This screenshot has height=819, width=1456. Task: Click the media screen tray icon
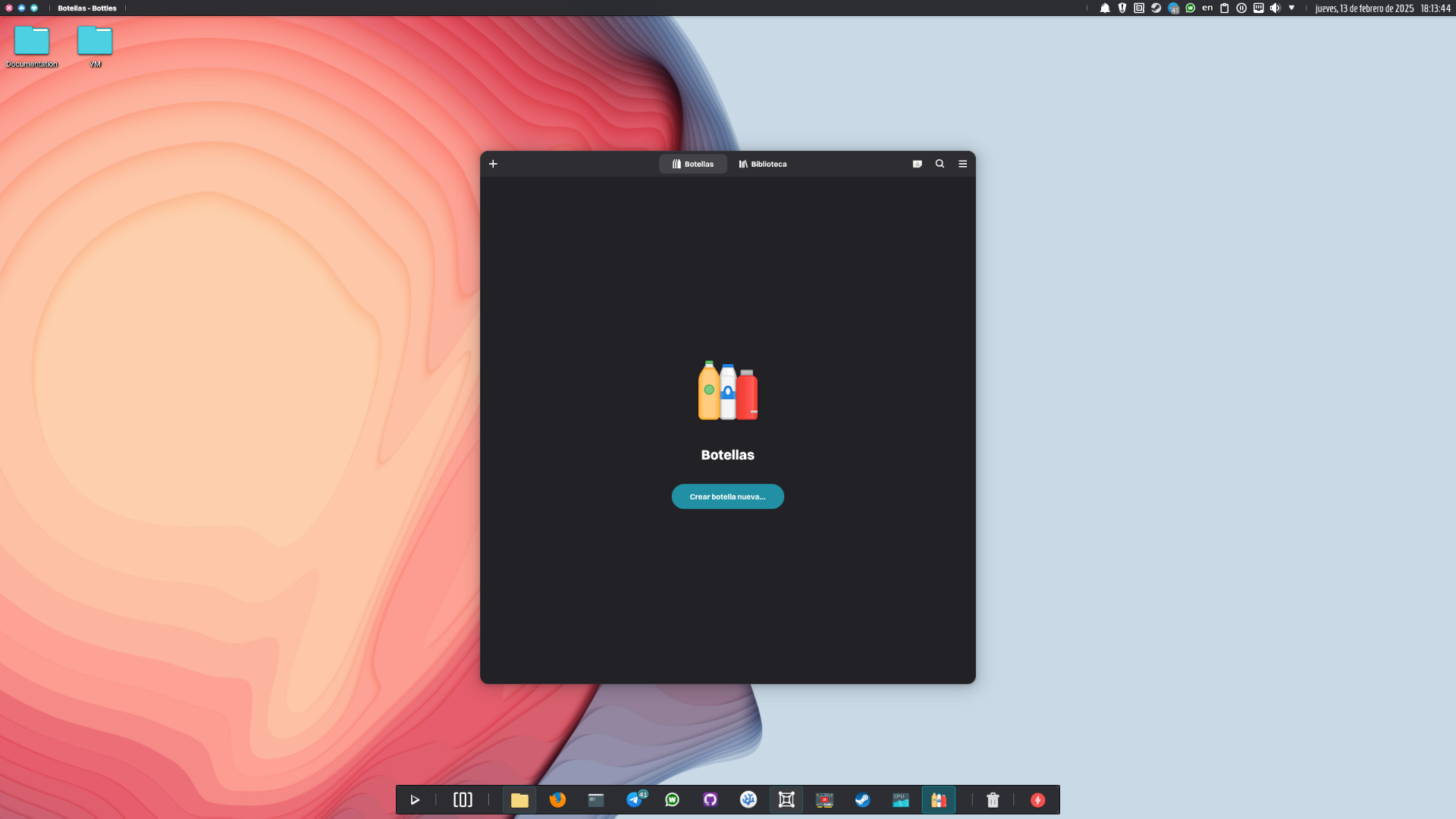[1139, 8]
